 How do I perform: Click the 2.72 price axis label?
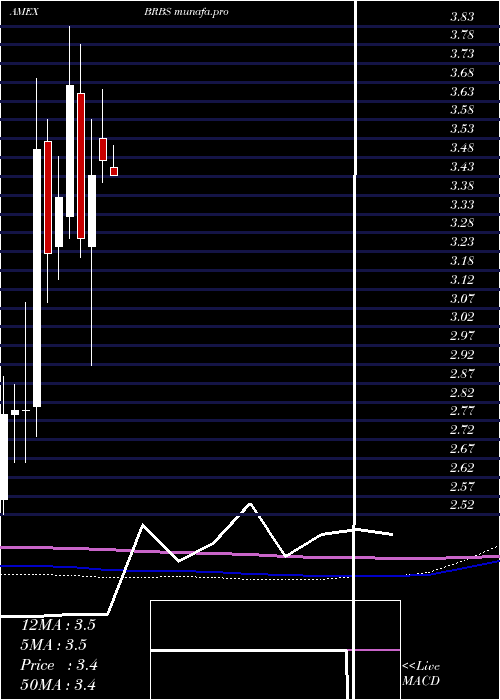click(x=462, y=429)
